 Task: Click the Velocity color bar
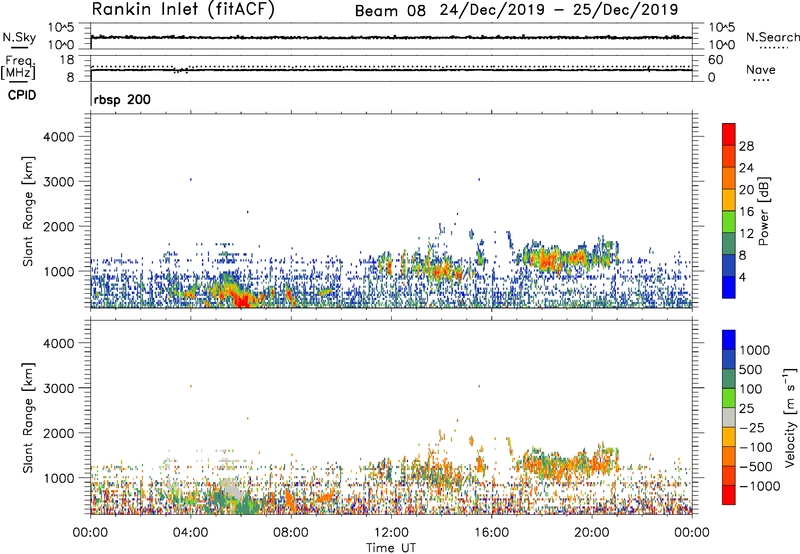point(729,417)
